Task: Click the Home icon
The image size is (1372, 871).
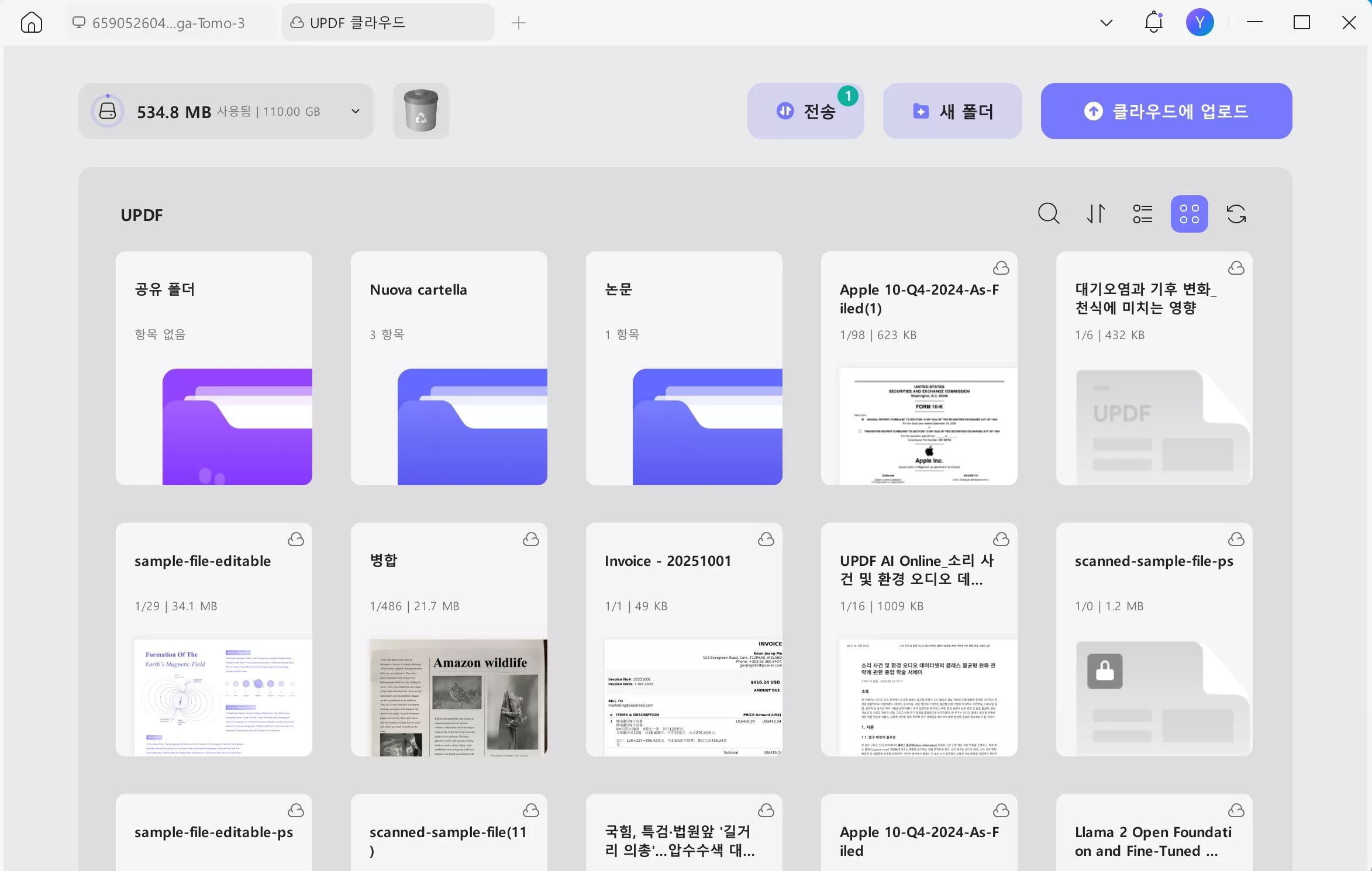Action: (x=30, y=22)
